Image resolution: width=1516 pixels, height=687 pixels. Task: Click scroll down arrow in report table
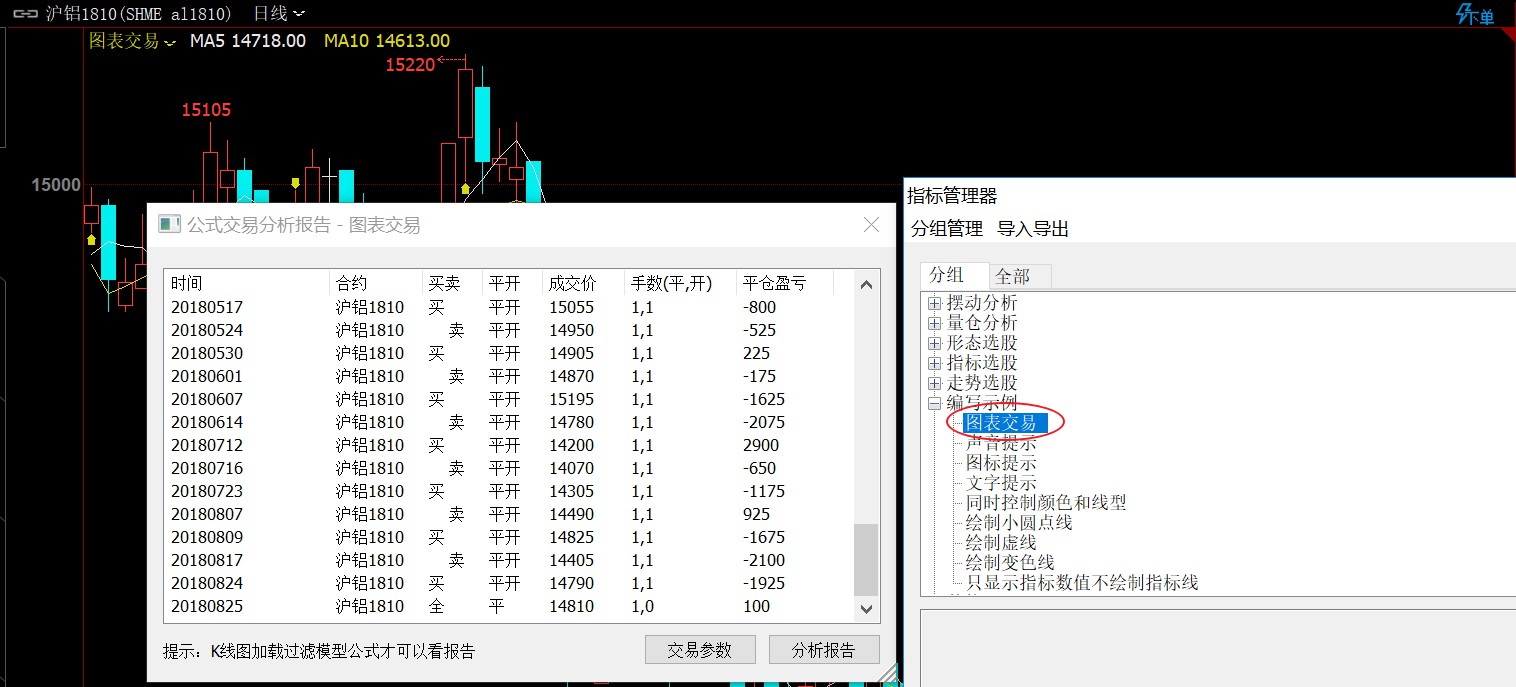866,607
